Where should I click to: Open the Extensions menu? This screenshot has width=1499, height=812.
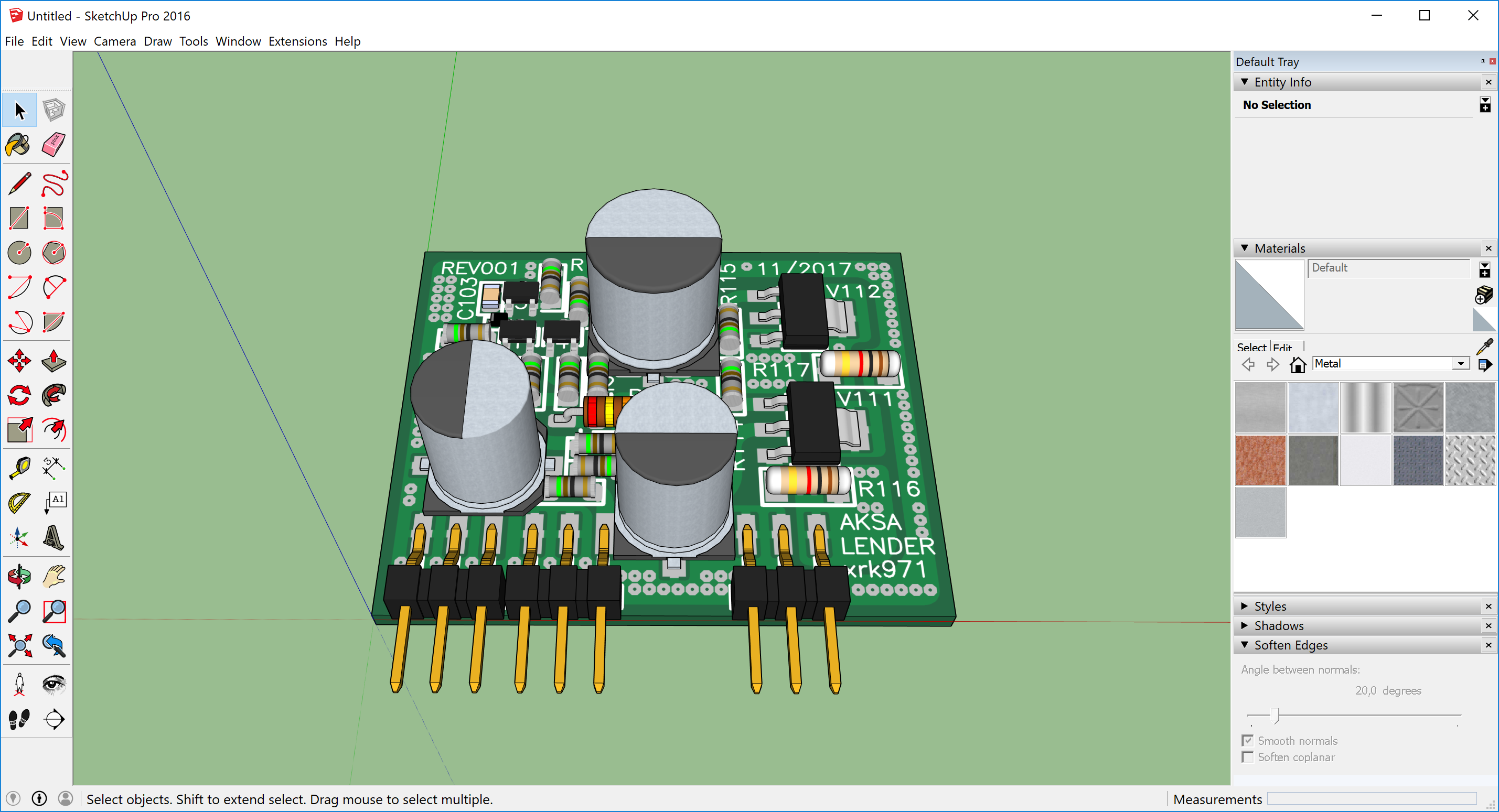coord(297,41)
